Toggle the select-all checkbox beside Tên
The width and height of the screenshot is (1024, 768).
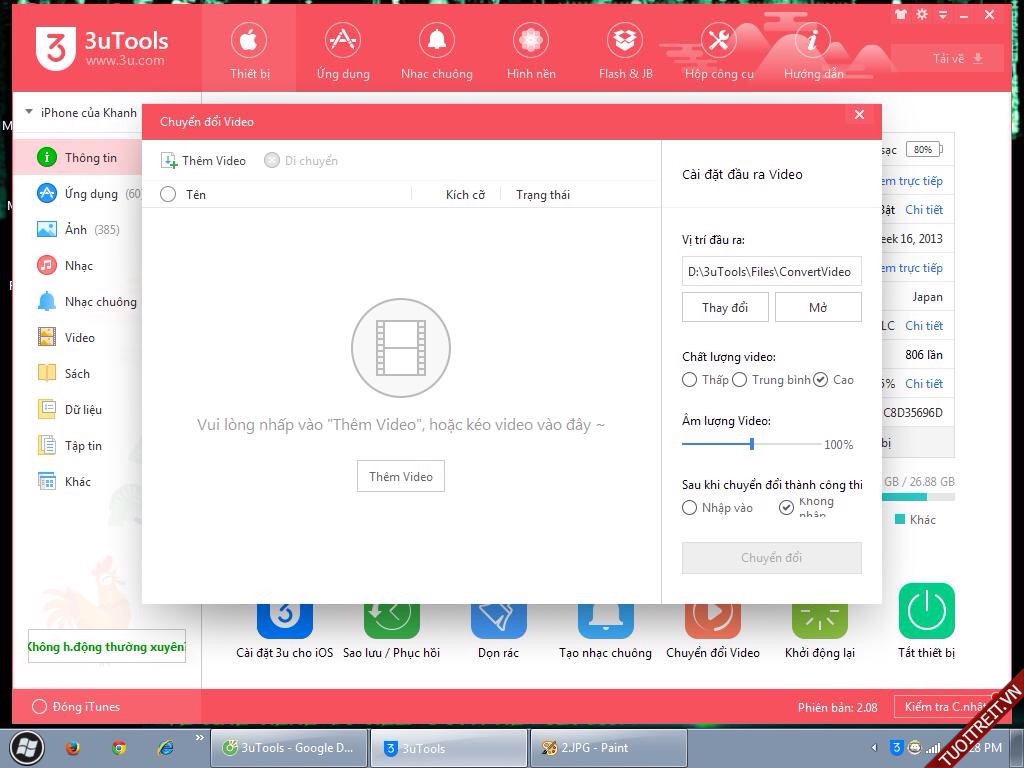coord(168,195)
